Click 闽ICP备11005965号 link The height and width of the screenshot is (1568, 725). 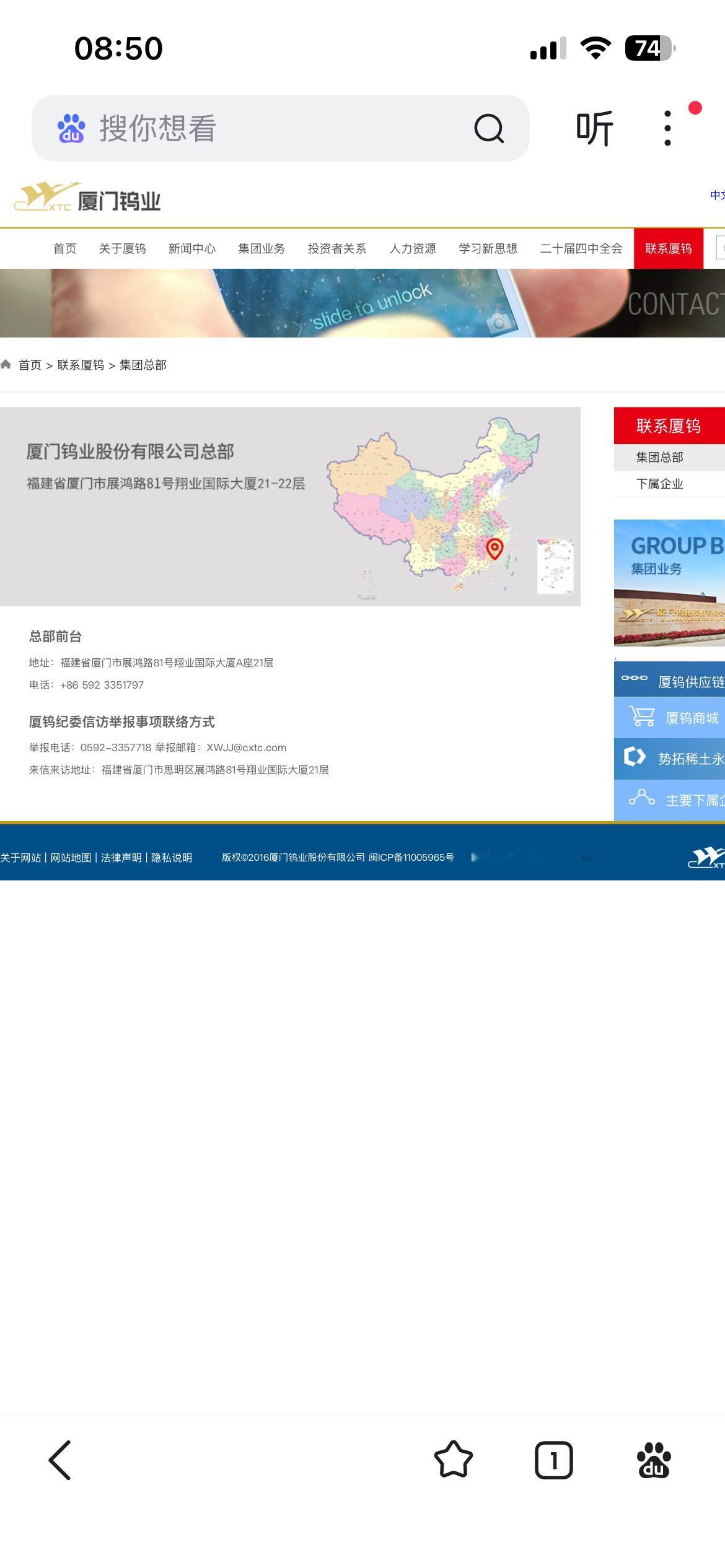(411, 858)
